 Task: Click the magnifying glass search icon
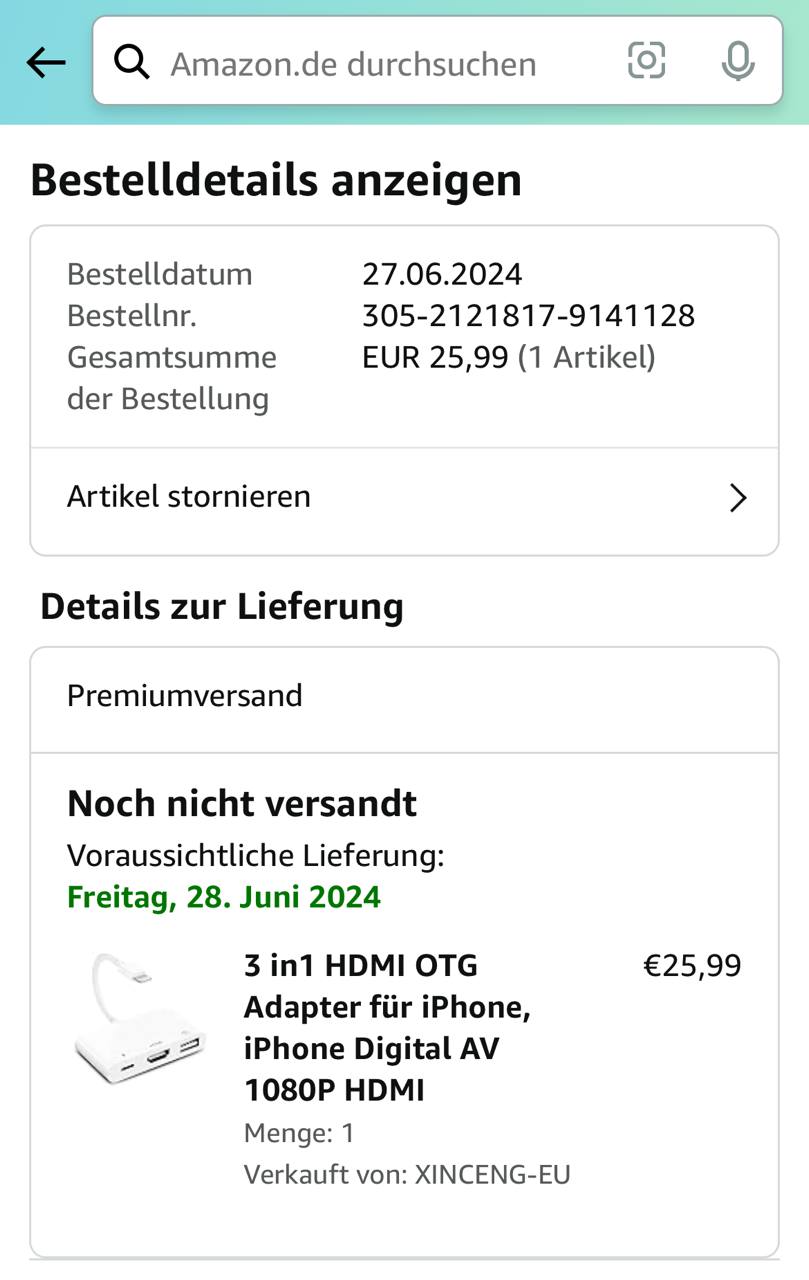pos(132,63)
